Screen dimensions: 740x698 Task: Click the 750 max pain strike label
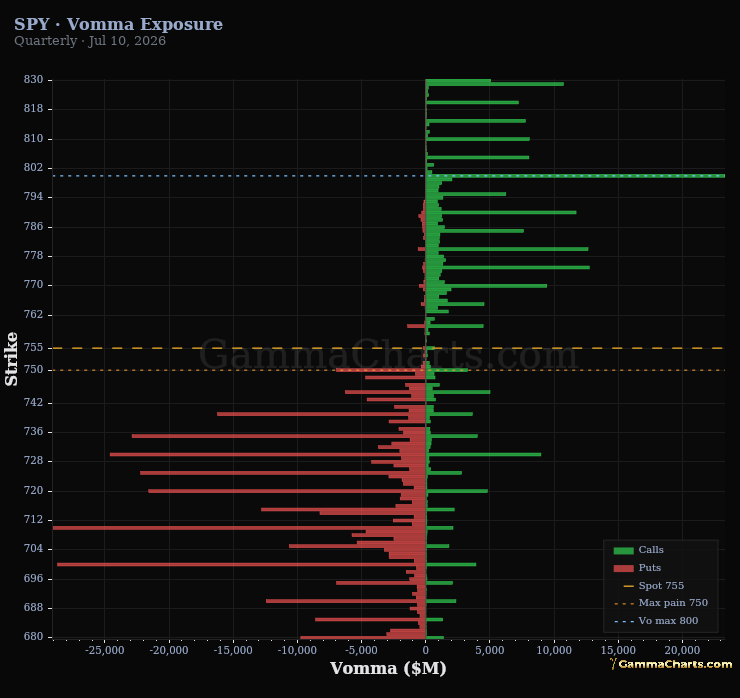point(33,370)
